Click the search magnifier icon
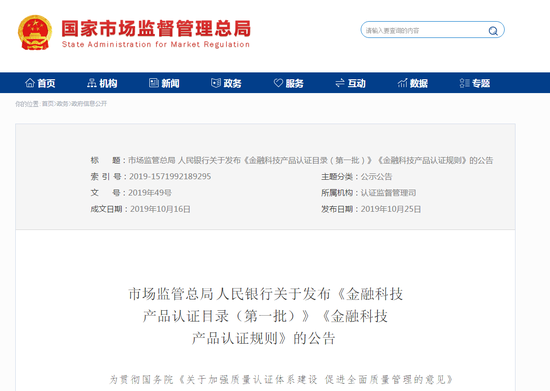This screenshot has height=391, width=550. 493,31
